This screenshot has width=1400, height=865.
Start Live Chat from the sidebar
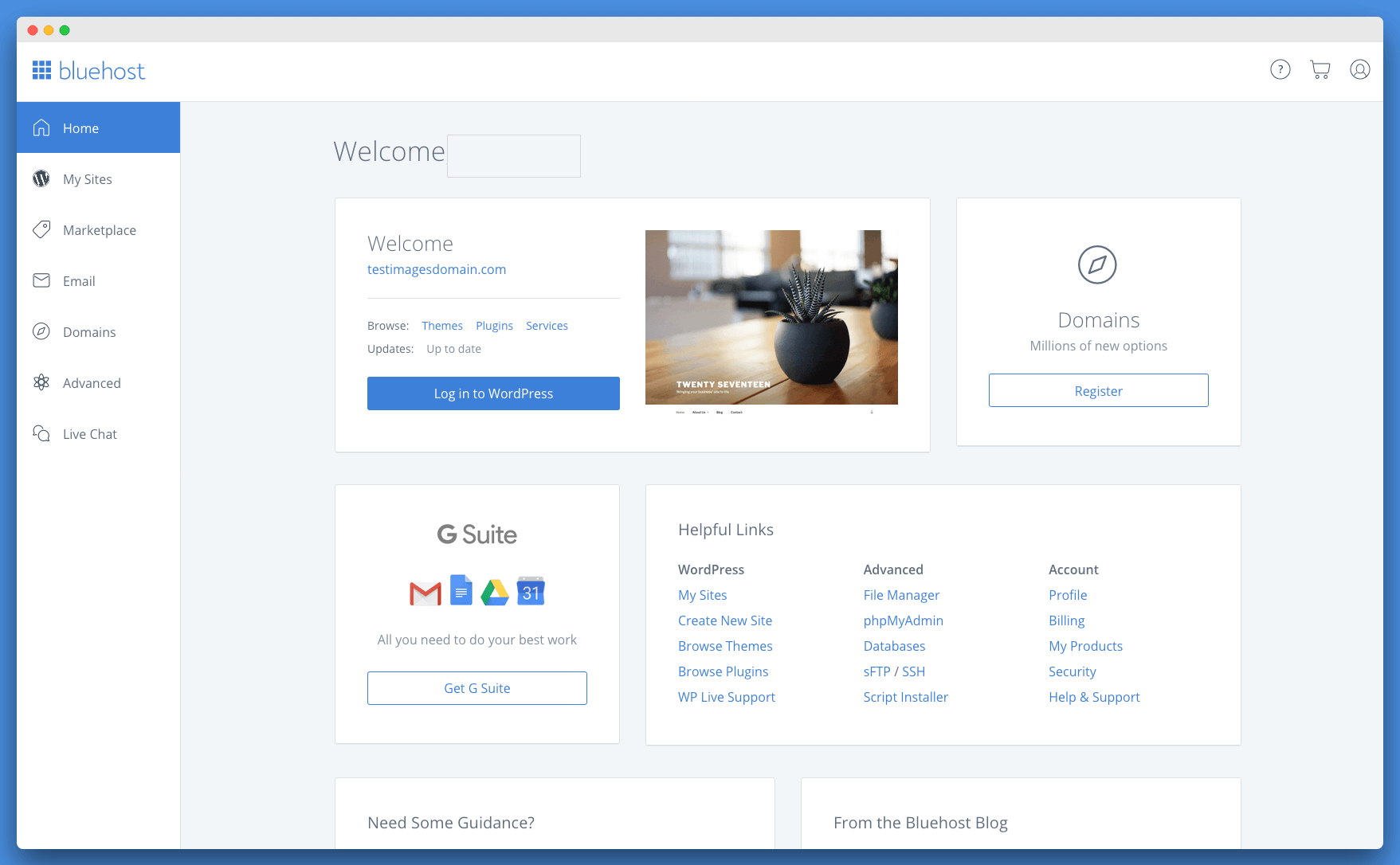point(89,434)
